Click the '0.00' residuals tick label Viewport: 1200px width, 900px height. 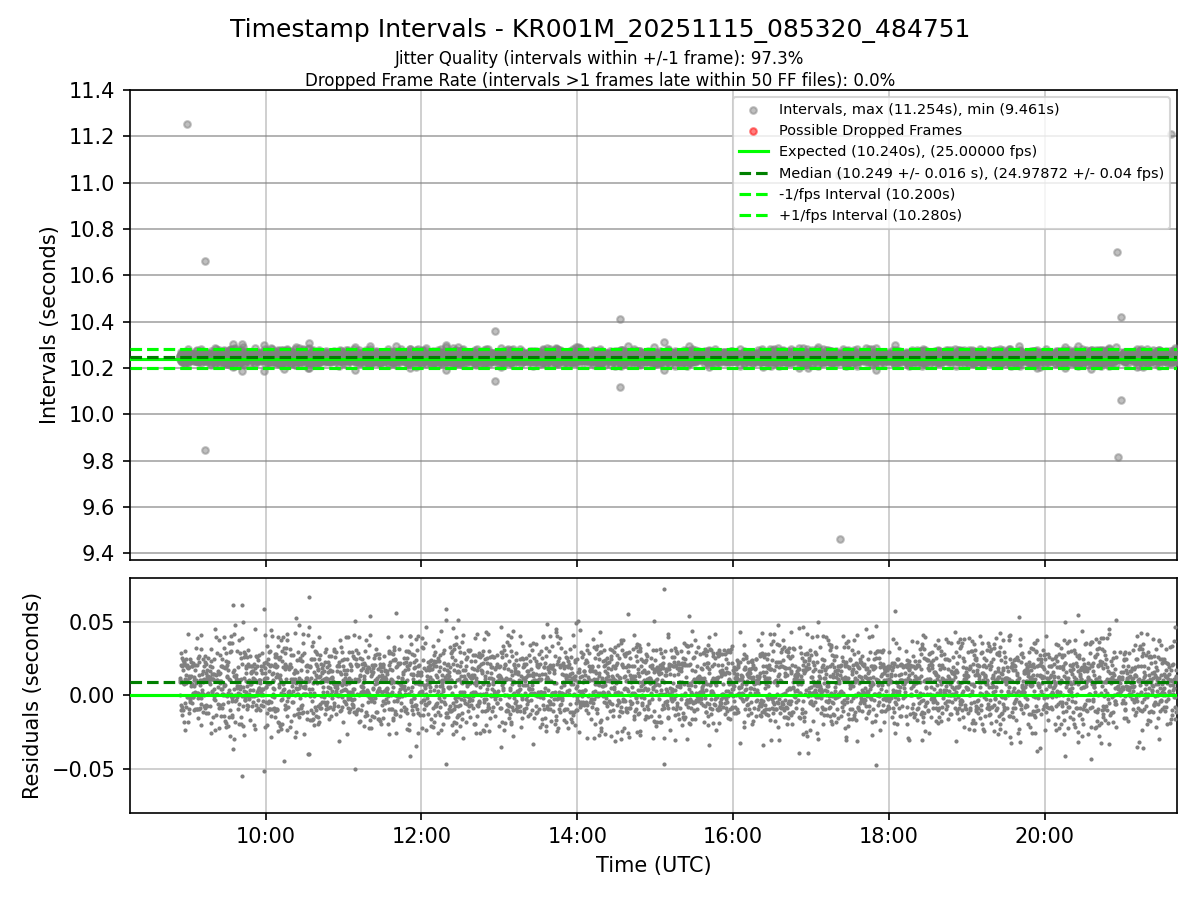coord(96,695)
